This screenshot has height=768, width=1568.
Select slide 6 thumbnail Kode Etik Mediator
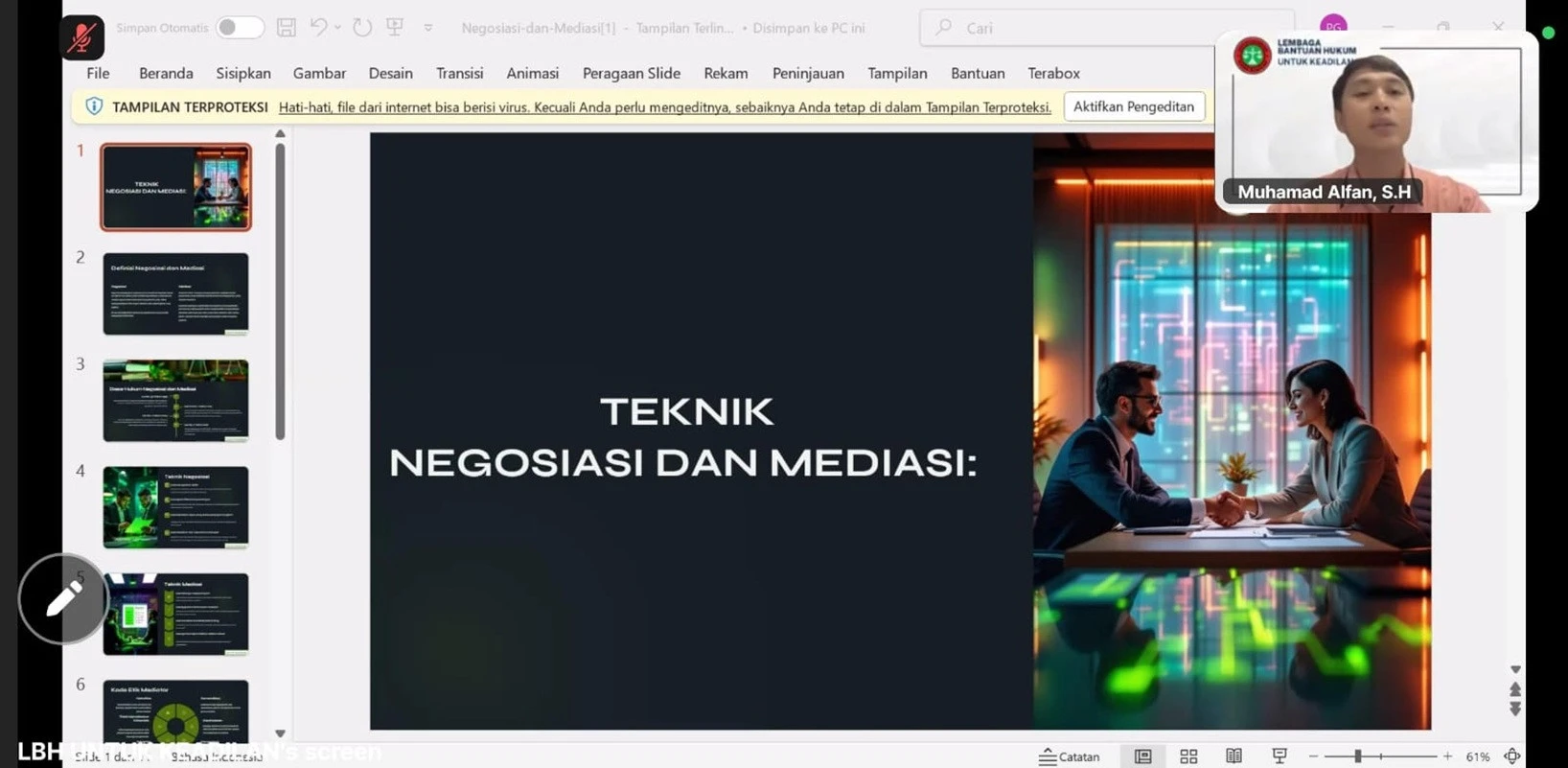click(x=175, y=711)
